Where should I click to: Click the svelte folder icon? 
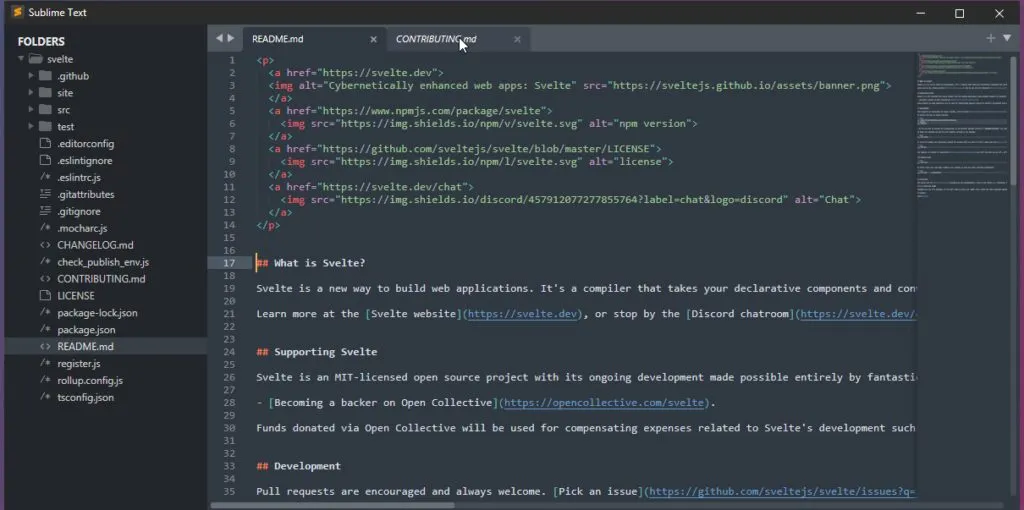pyautogui.click(x=35, y=59)
